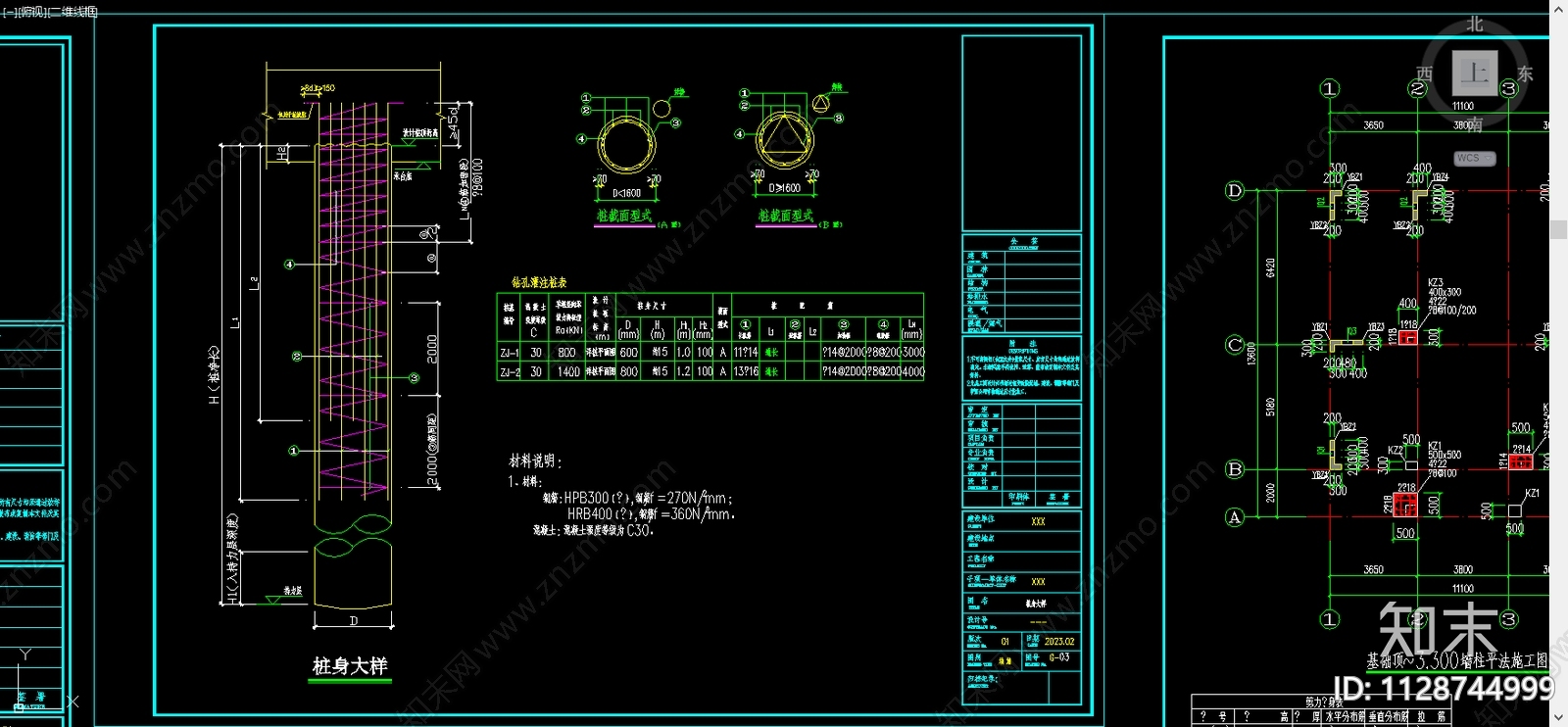Click the HRB400 material note line
Viewport: 1568px width, 727px height.
click(651, 513)
